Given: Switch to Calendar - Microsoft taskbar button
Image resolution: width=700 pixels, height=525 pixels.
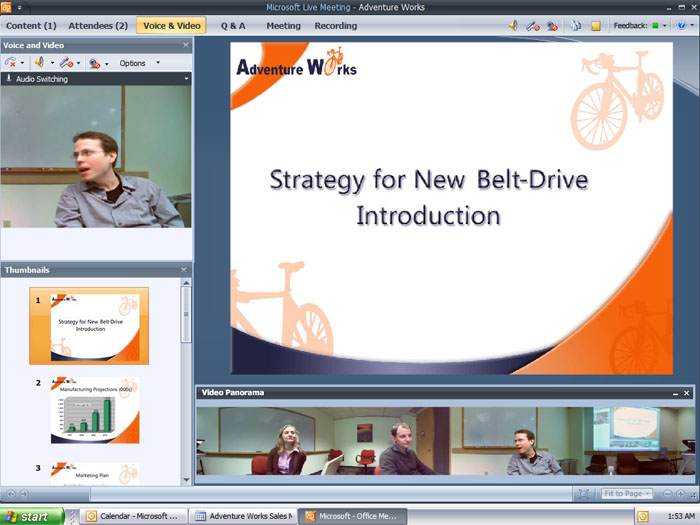Looking at the screenshot, I should click(134, 516).
